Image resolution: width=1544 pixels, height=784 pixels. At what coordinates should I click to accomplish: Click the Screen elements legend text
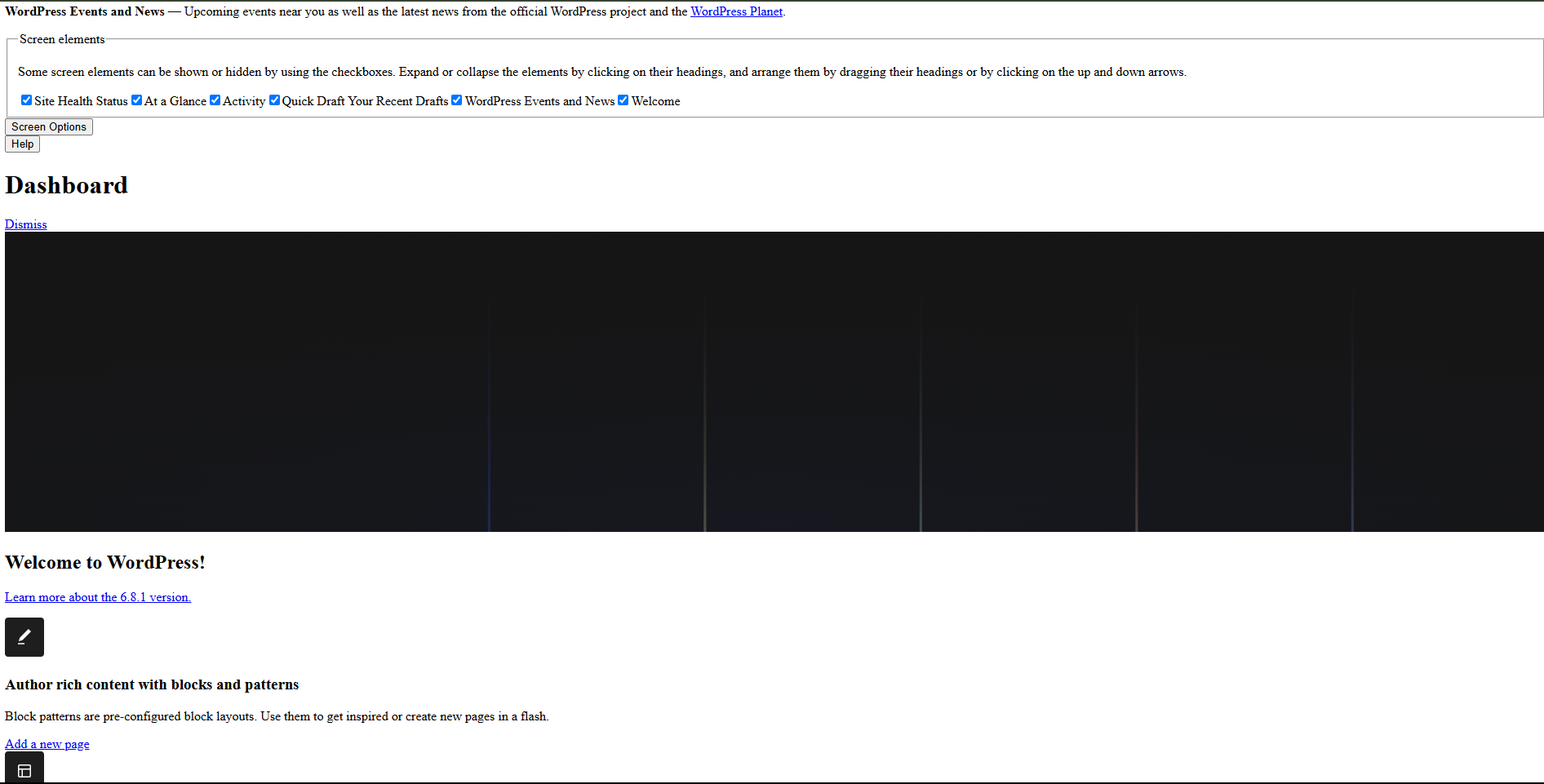62,39
